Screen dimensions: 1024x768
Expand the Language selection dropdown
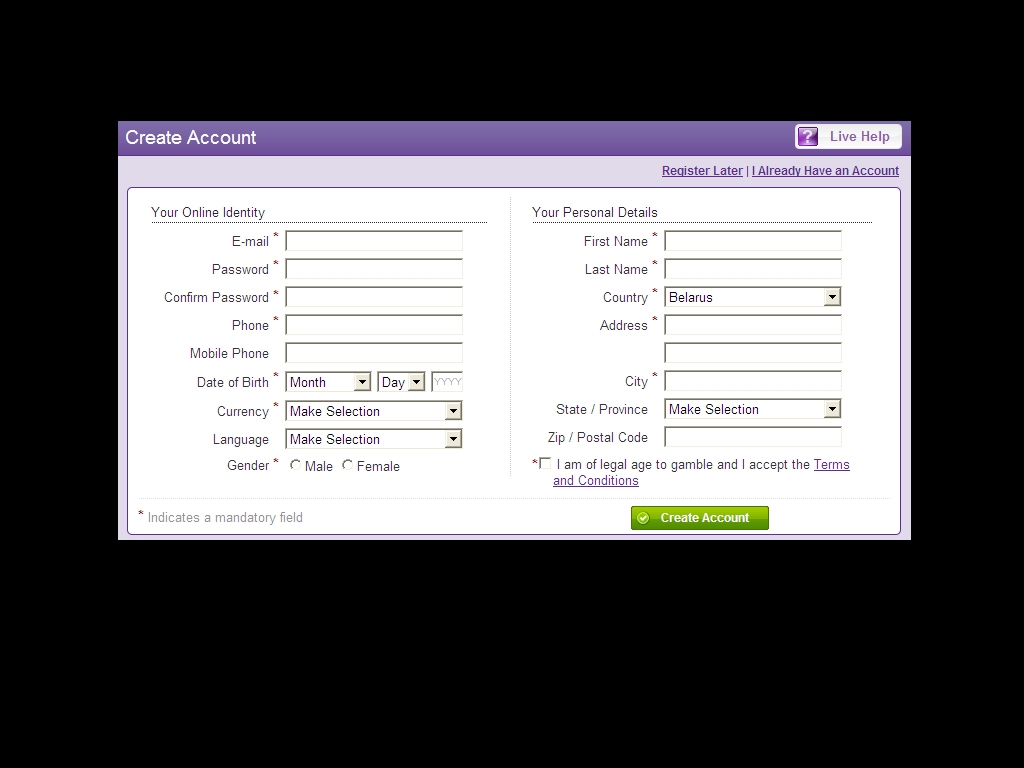pos(373,439)
